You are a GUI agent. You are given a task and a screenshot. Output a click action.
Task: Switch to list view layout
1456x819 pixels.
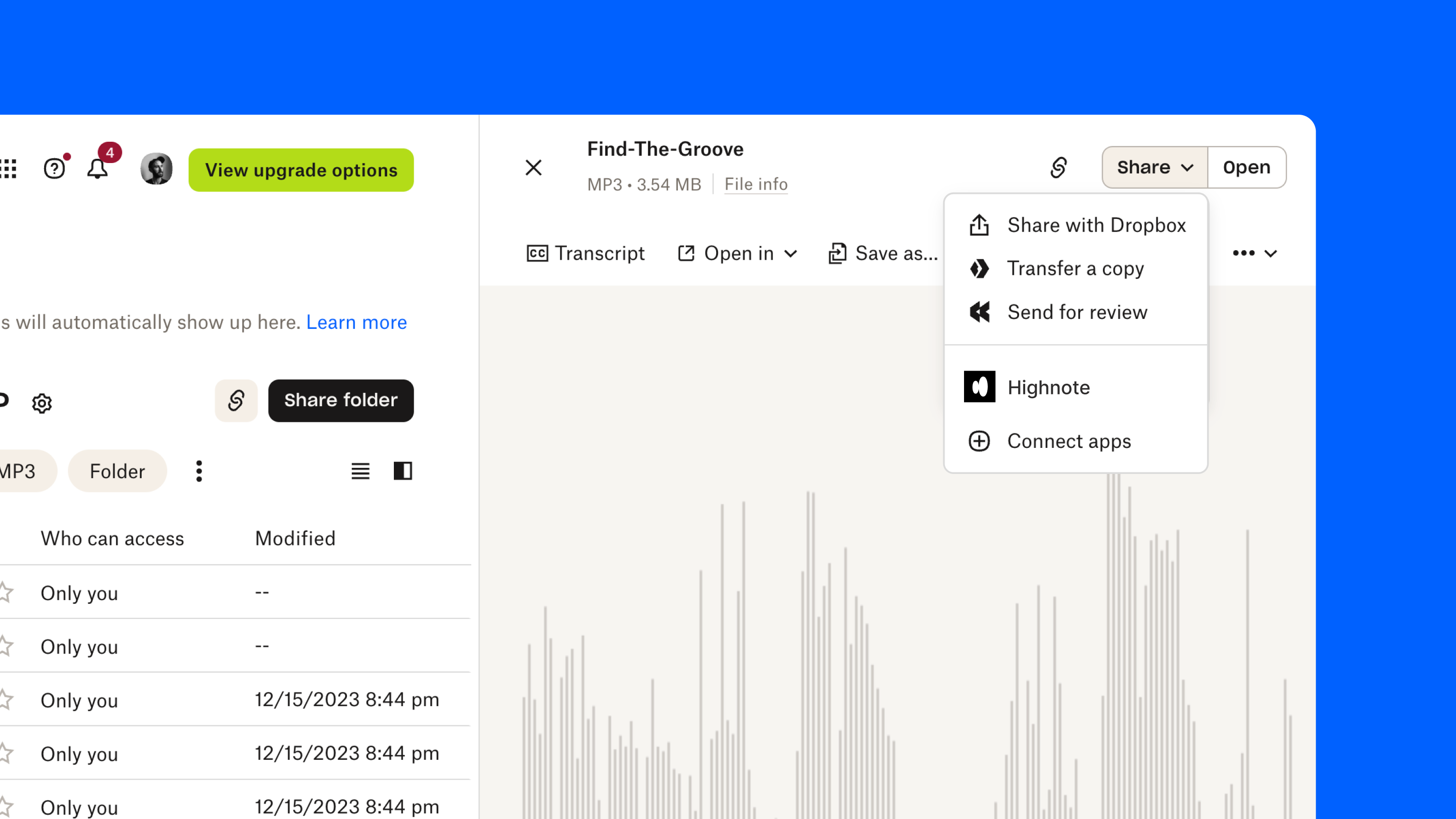[361, 471]
